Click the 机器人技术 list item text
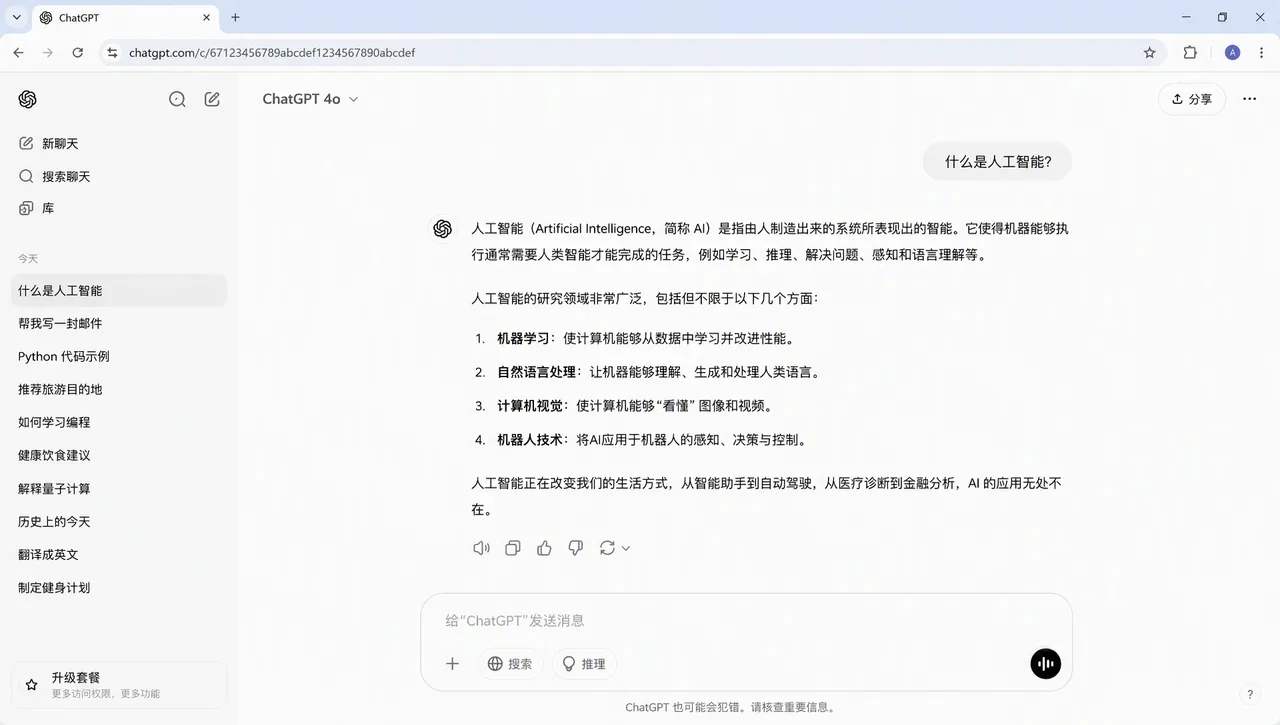The image size is (1280, 725). pos(530,440)
